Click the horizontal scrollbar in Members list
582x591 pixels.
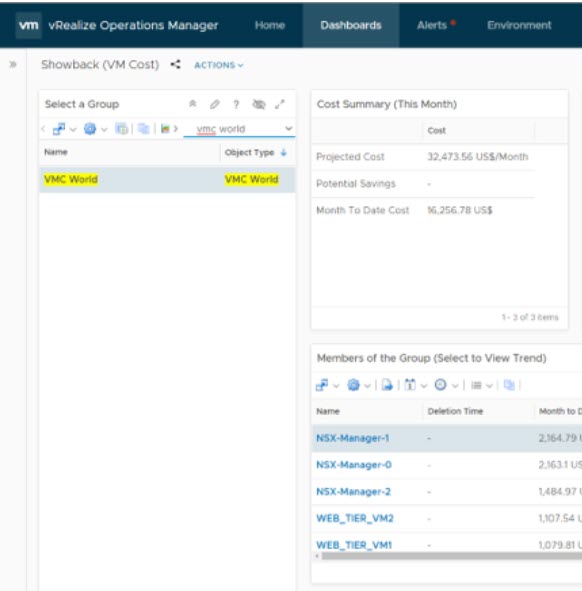pyautogui.click(x=450, y=556)
